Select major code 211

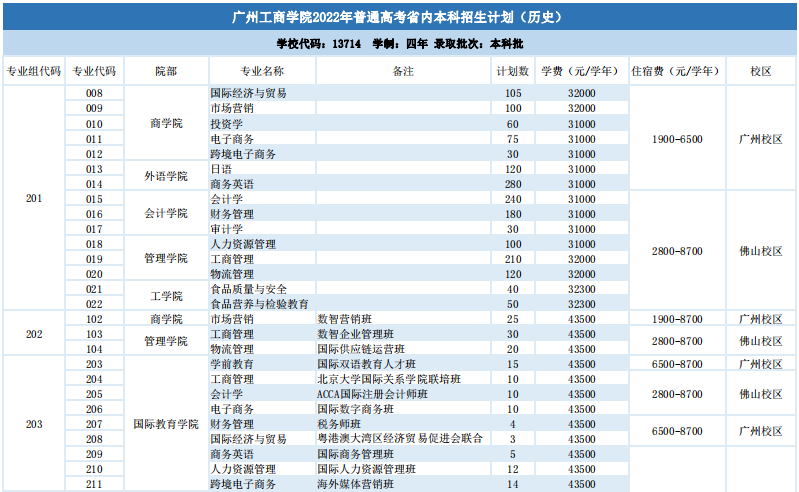(94, 484)
